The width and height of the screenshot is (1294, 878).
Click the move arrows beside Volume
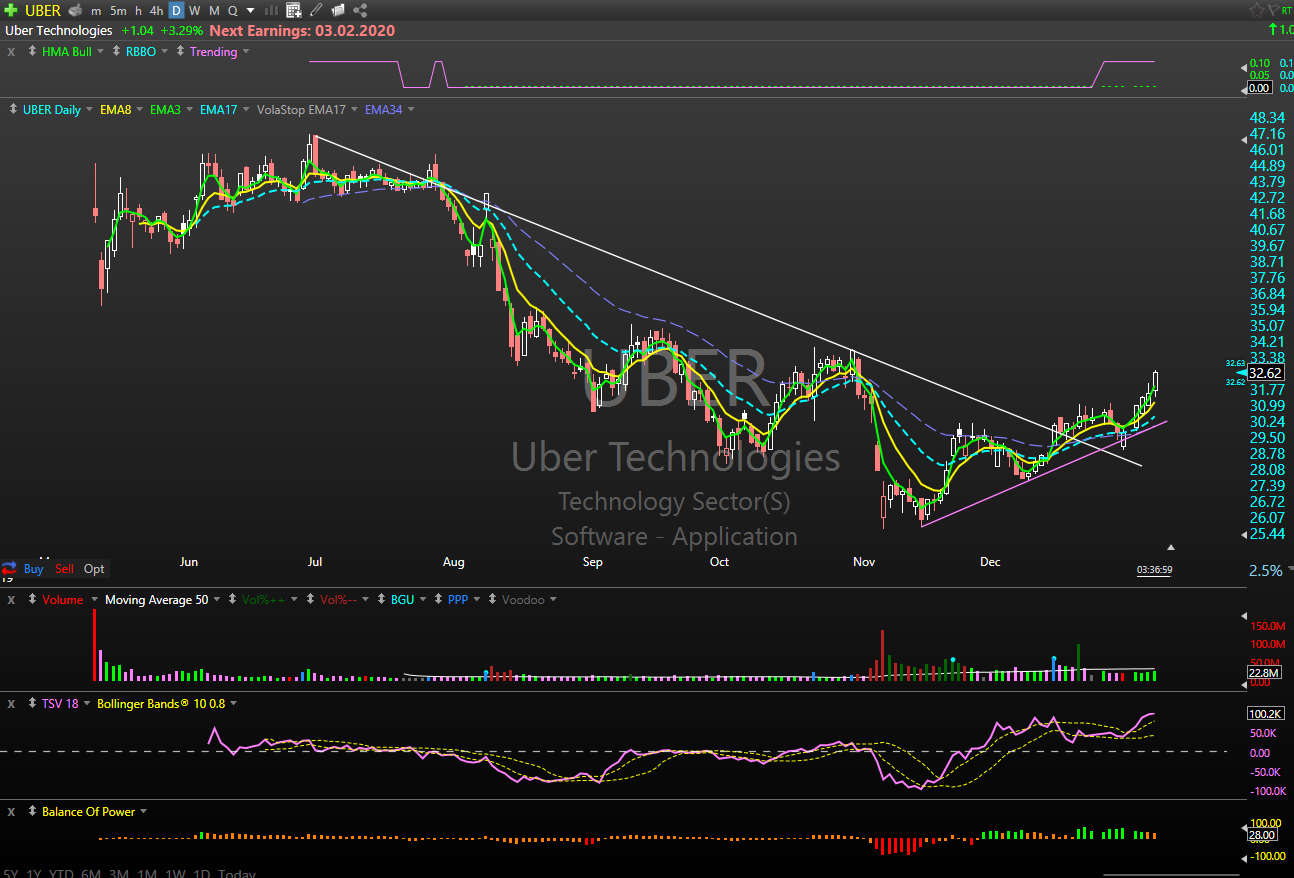32,599
